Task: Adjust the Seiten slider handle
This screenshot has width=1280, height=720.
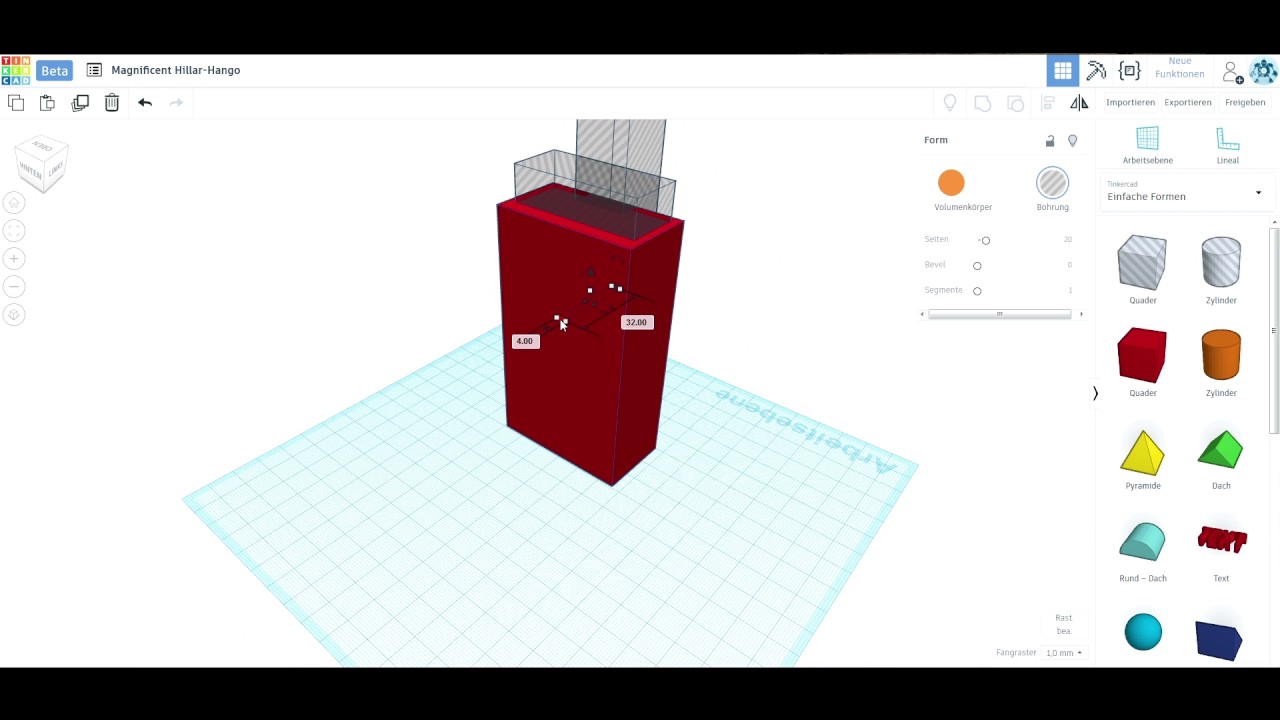Action: [x=985, y=240]
